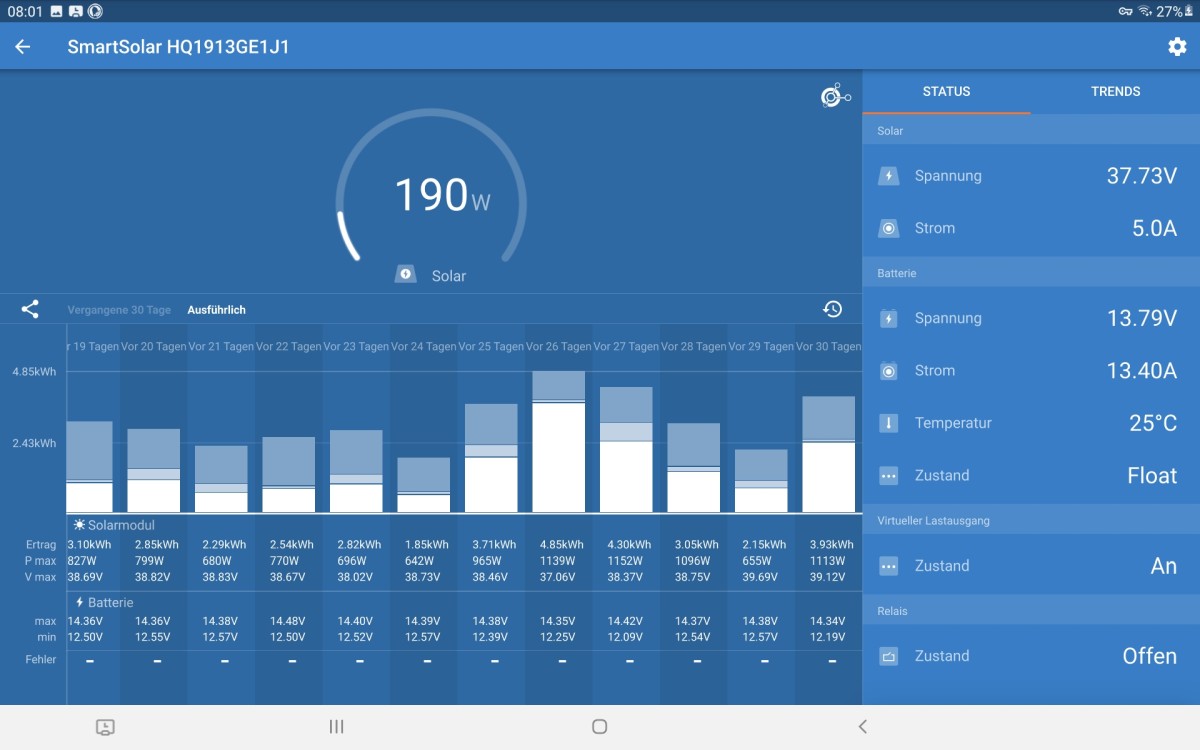The height and width of the screenshot is (750, 1200).
Task: Switch to the TRENDS tab
Action: (x=1115, y=91)
